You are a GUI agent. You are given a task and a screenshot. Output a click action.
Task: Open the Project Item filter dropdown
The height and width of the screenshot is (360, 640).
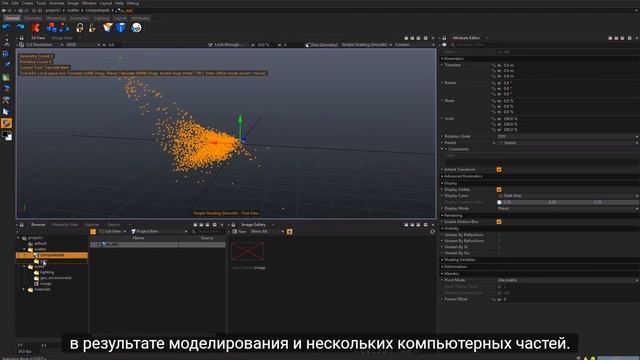click(159, 231)
